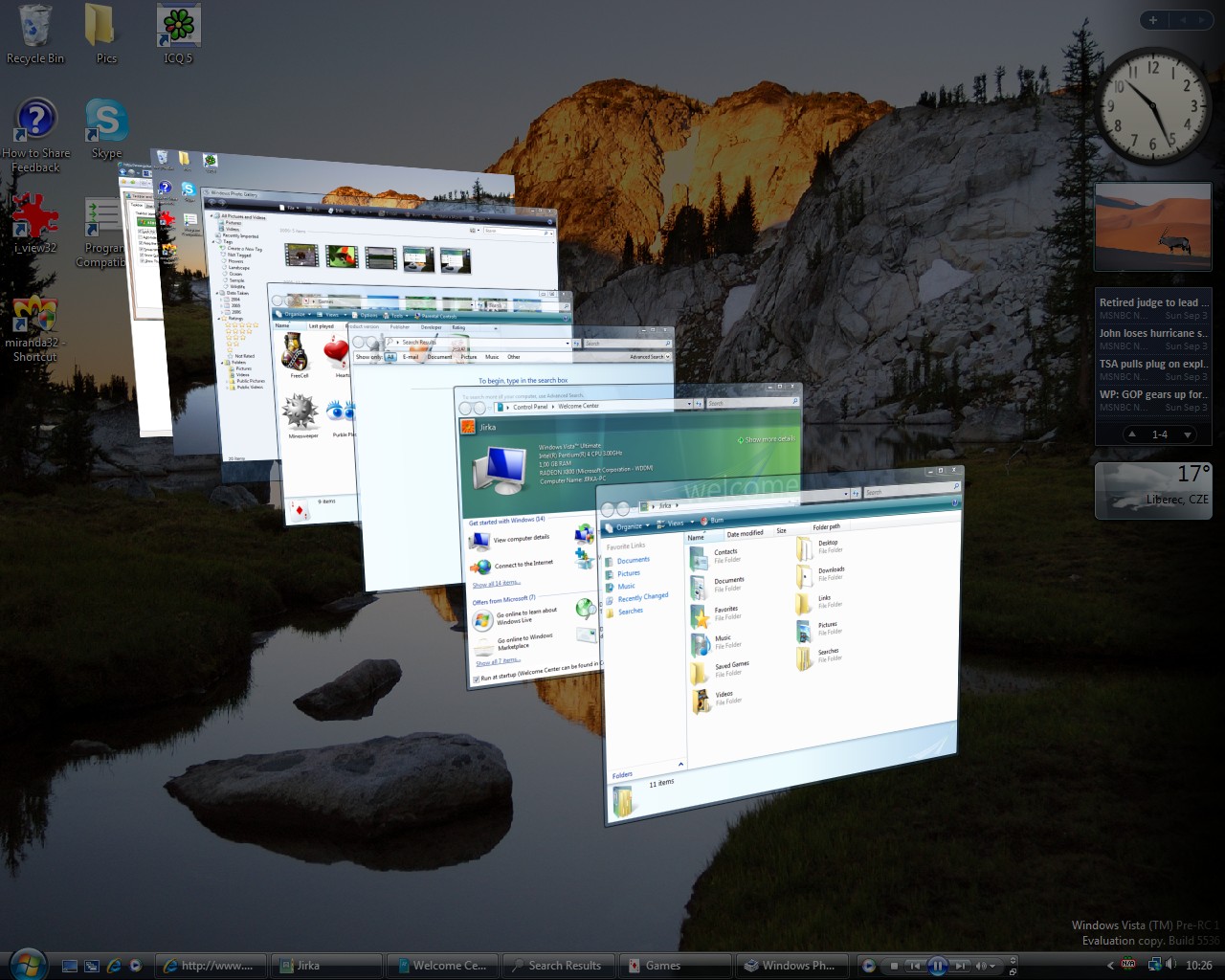The height and width of the screenshot is (980, 1225).
Task: Click the sidebar add gadget plus button
Action: [x=1153, y=19]
